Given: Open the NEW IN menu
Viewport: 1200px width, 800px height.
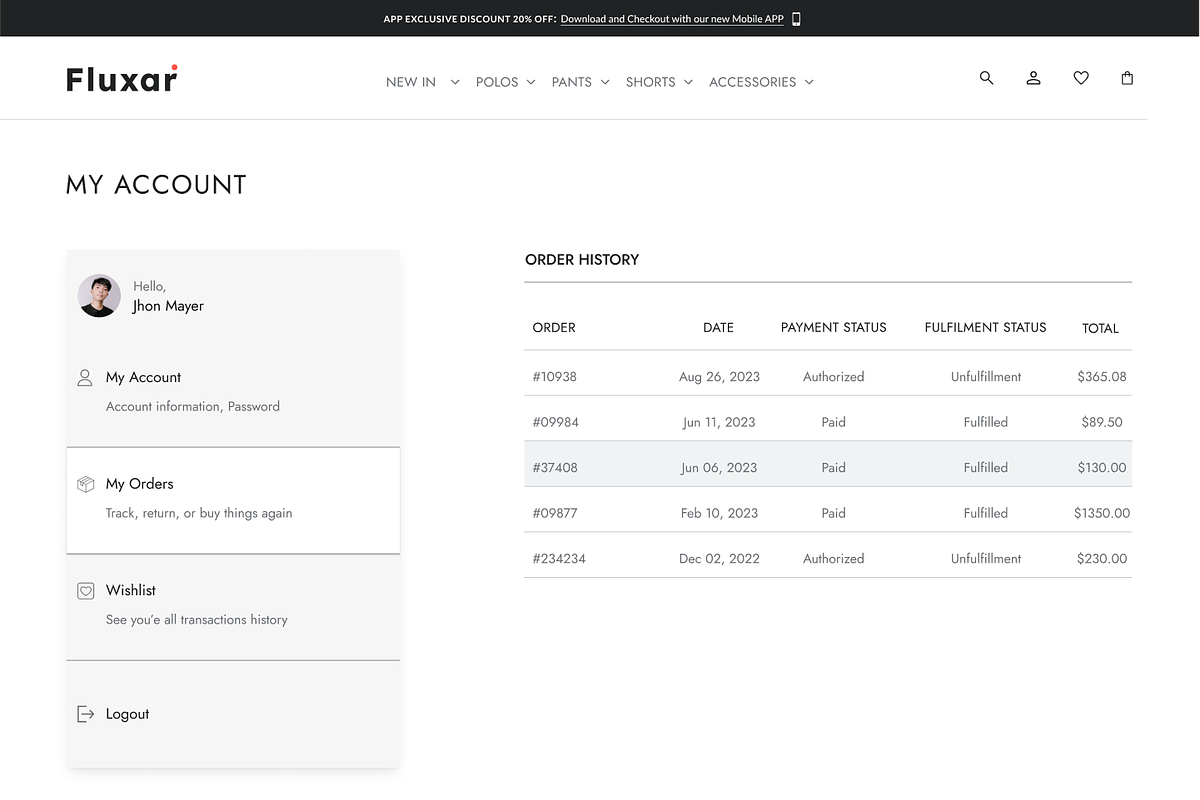Looking at the screenshot, I should [x=411, y=82].
